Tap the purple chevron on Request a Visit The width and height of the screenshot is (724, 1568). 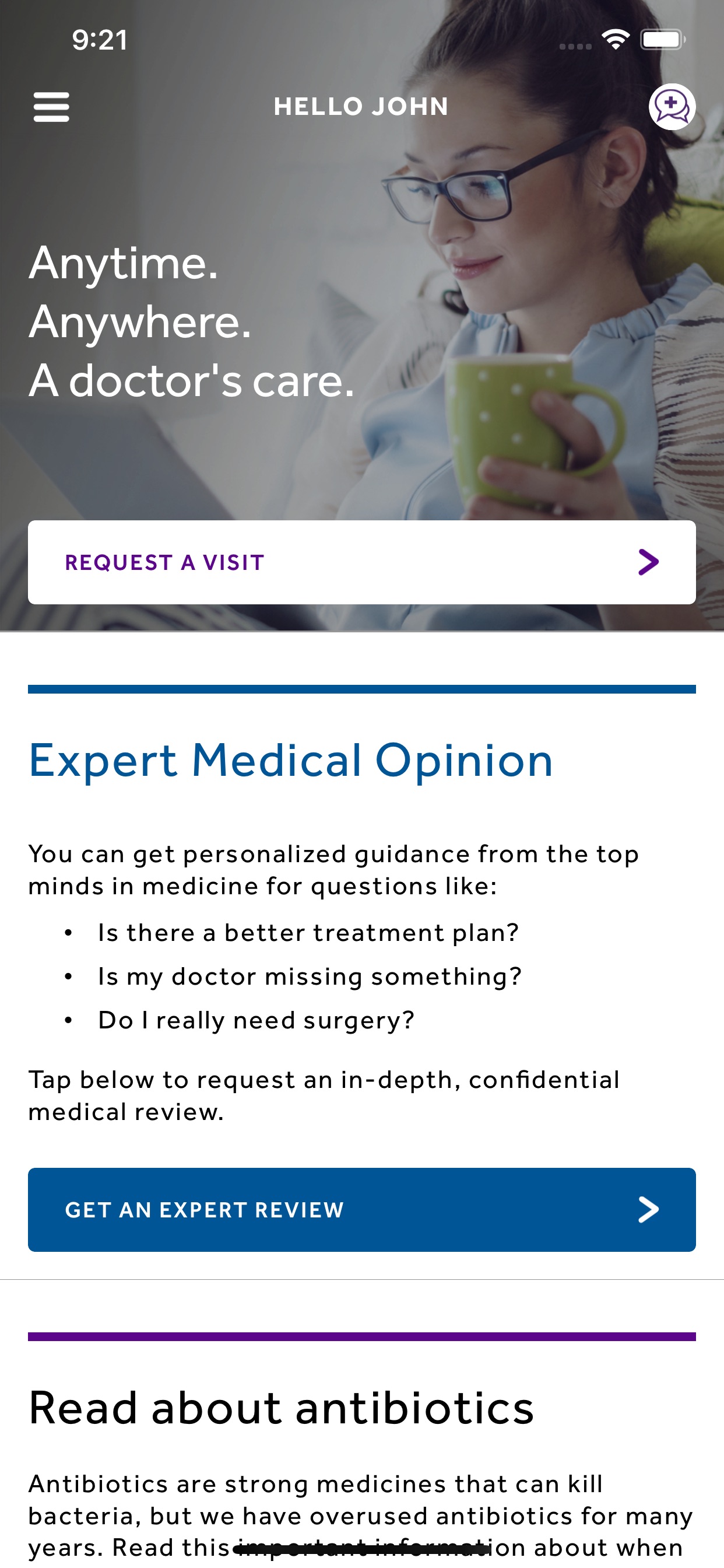(x=649, y=562)
